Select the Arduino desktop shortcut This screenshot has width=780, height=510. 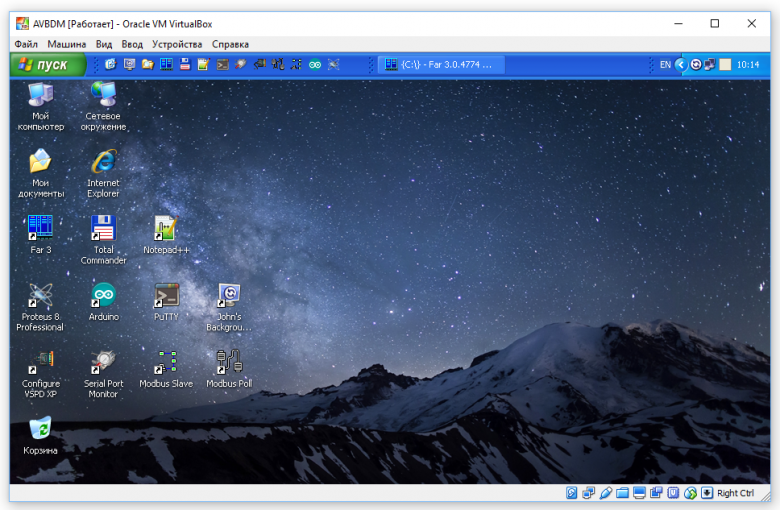click(103, 301)
